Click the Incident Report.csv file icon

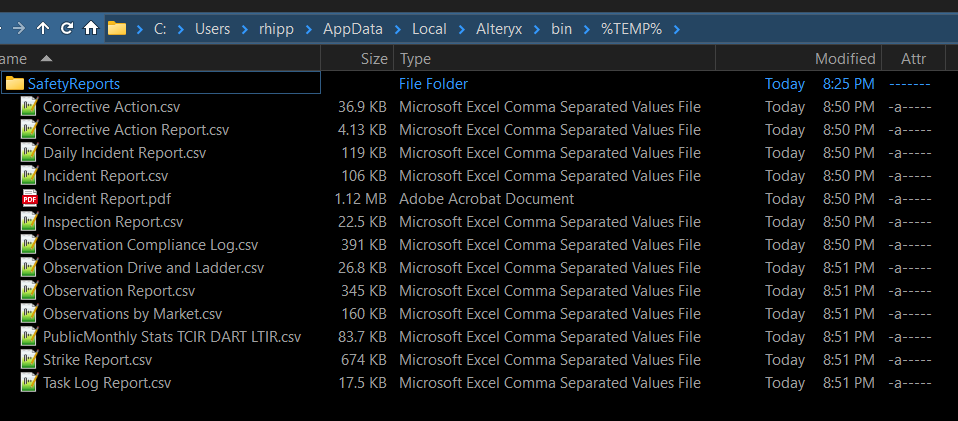pyautogui.click(x=29, y=176)
